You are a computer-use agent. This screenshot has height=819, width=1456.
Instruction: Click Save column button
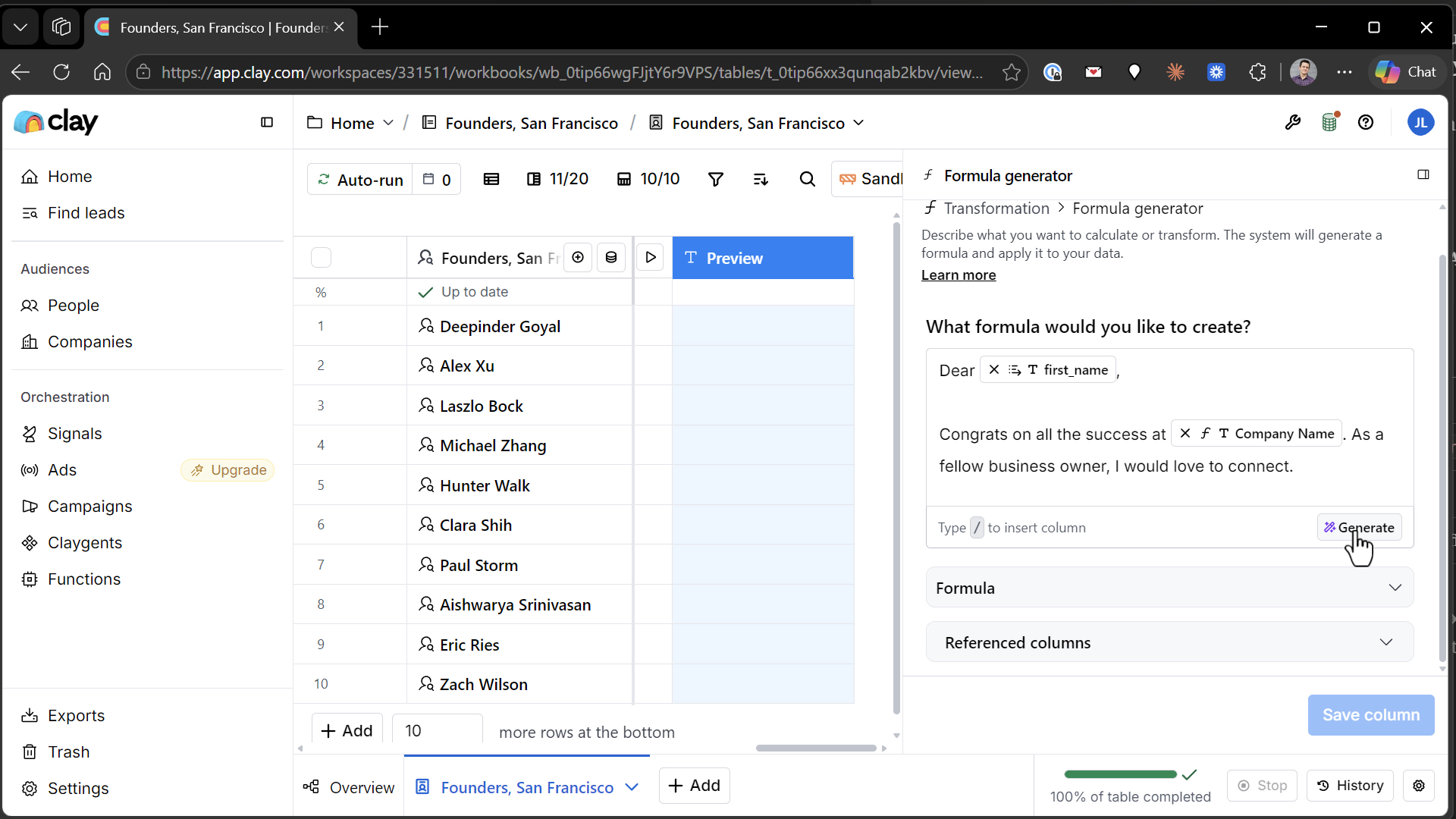1371,715
